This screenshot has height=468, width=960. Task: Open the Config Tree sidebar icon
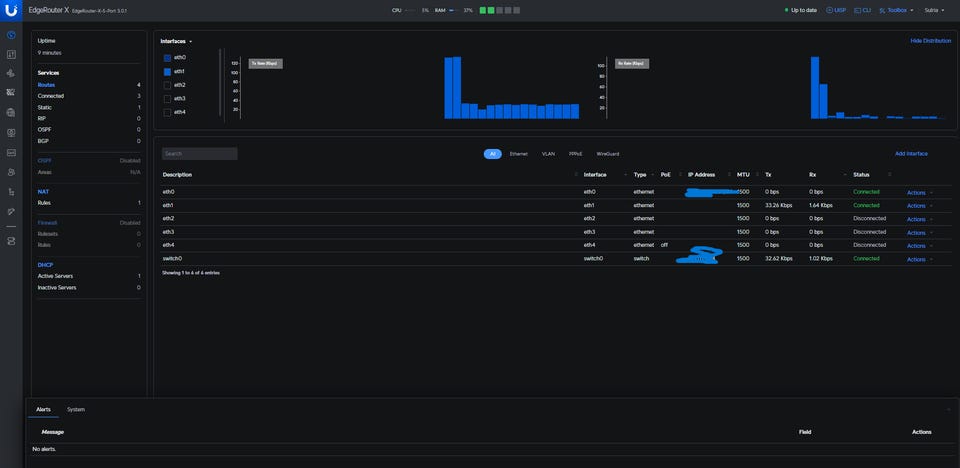11,192
